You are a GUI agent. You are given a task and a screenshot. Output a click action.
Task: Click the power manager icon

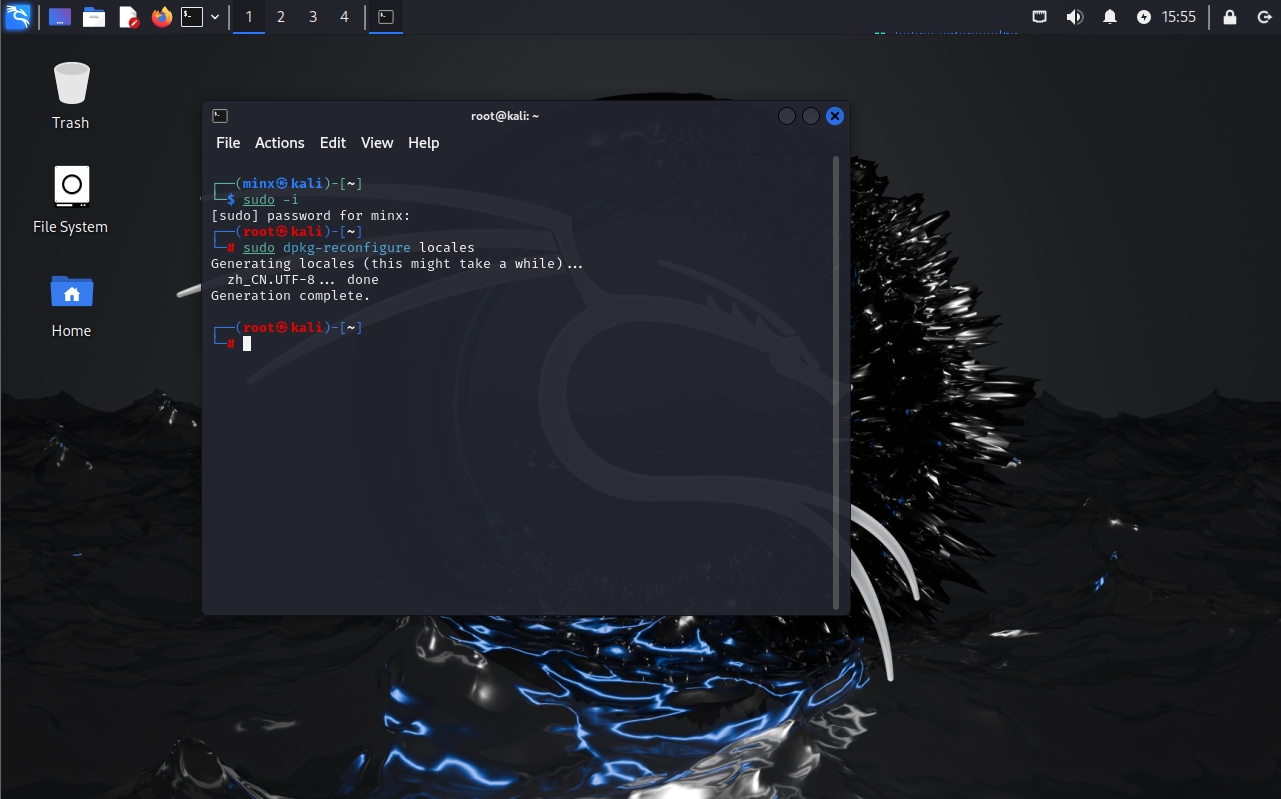[x=1144, y=17]
